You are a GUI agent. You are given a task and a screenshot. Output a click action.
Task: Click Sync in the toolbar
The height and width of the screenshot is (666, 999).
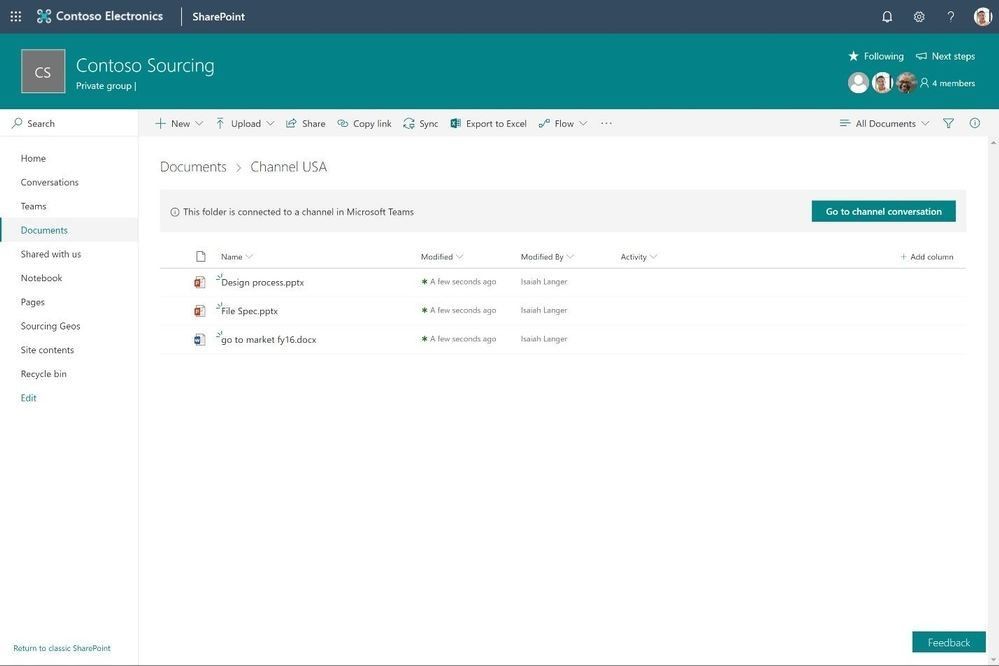click(420, 124)
